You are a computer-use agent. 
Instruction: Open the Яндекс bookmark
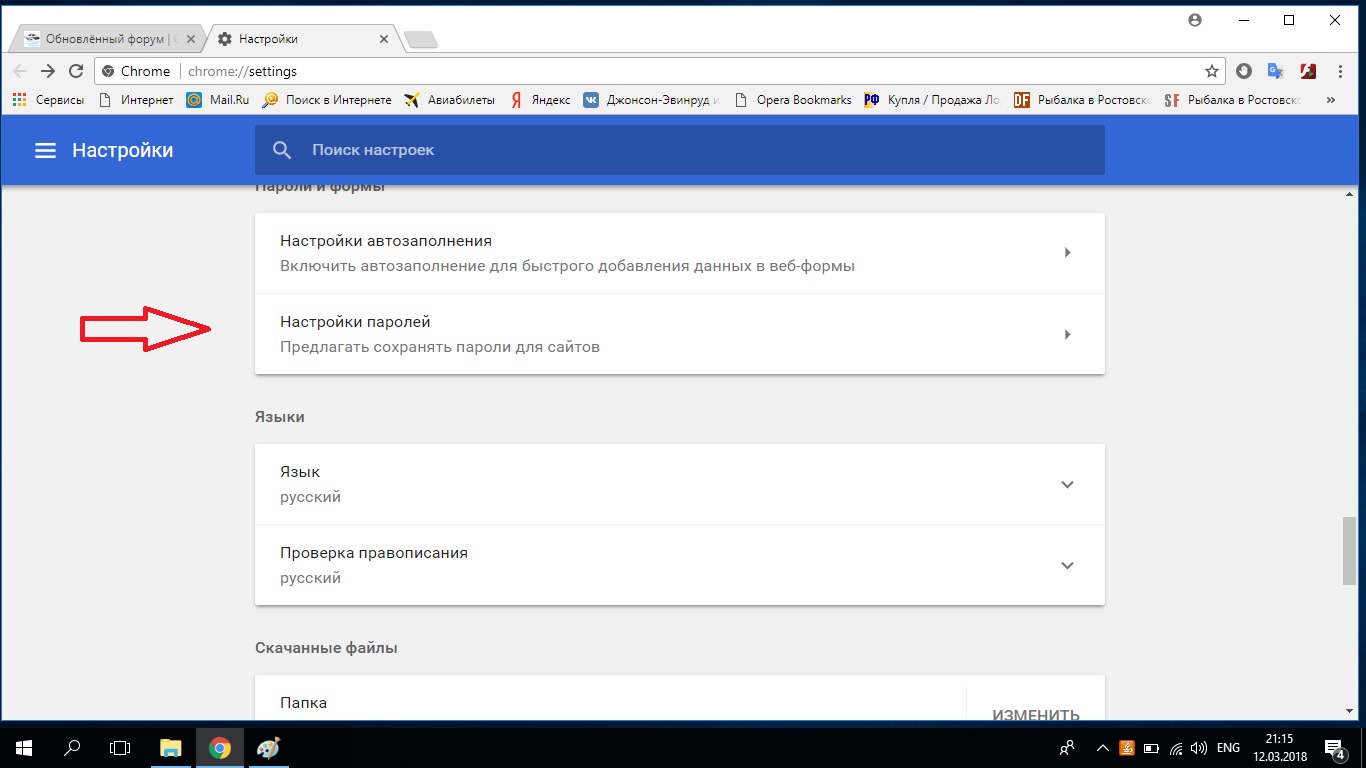click(540, 100)
